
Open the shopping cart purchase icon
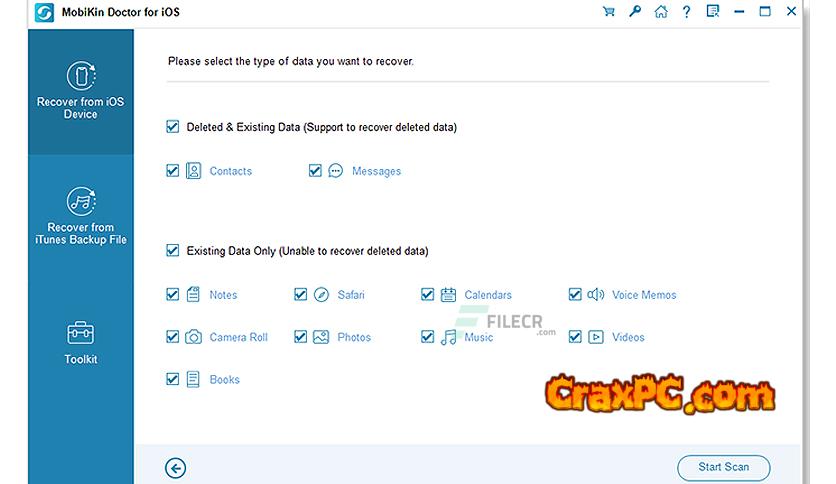click(x=608, y=11)
